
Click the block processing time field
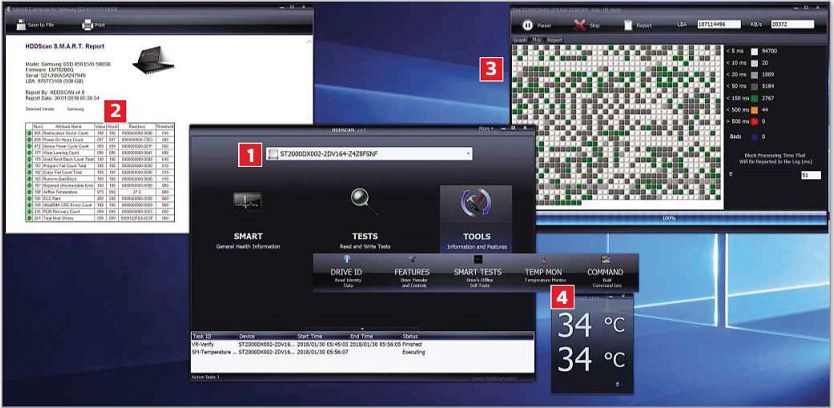pos(810,175)
